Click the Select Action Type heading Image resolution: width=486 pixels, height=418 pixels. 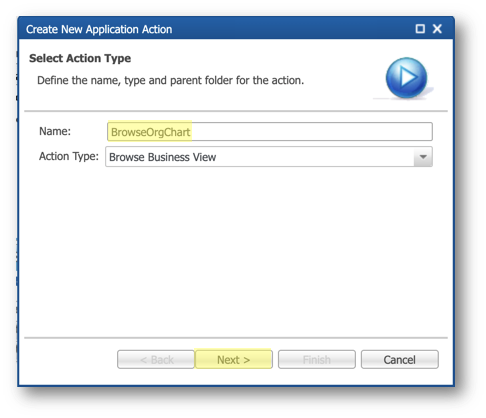point(80,58)
